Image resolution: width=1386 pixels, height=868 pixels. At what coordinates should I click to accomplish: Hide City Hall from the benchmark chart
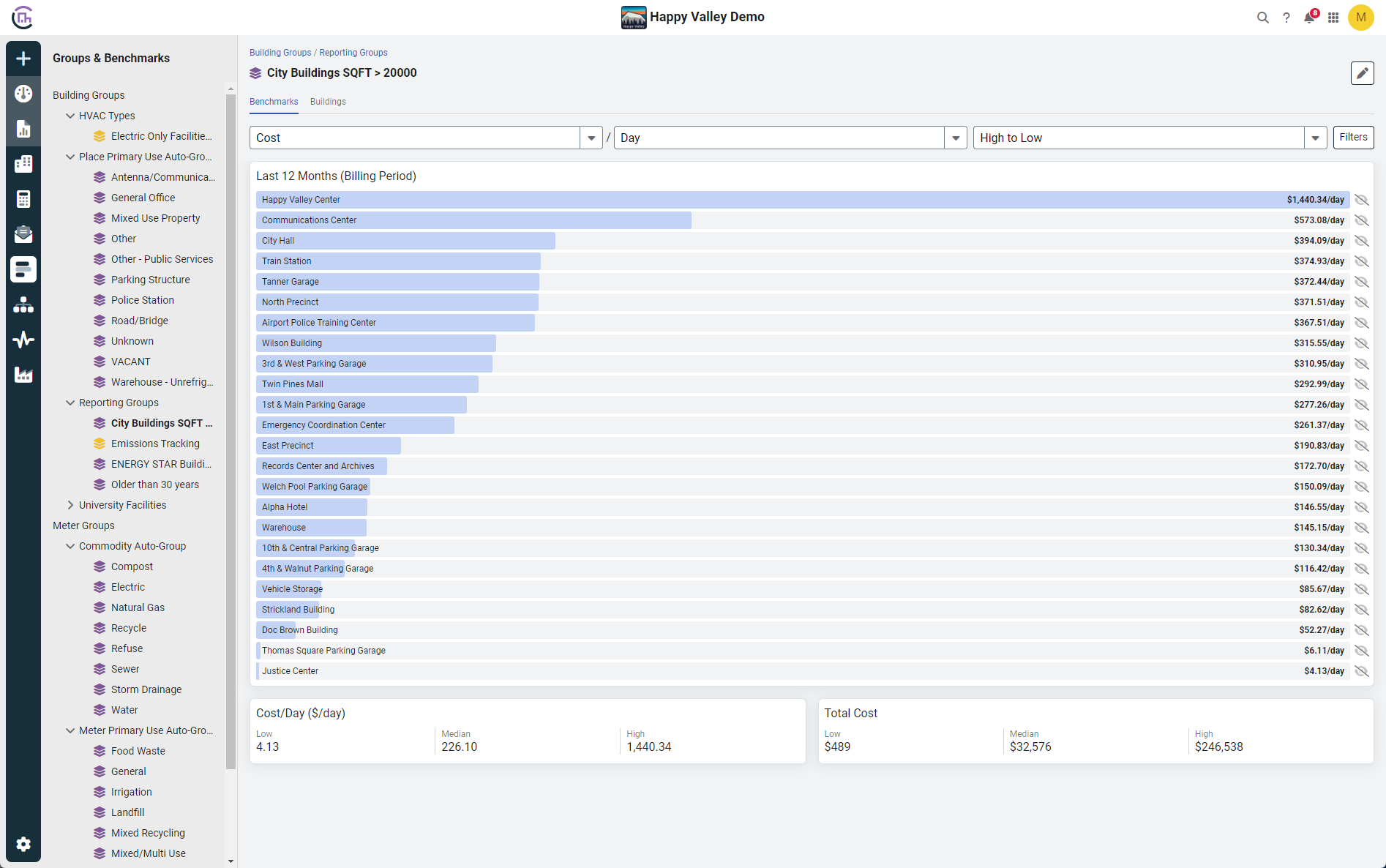1362,240
